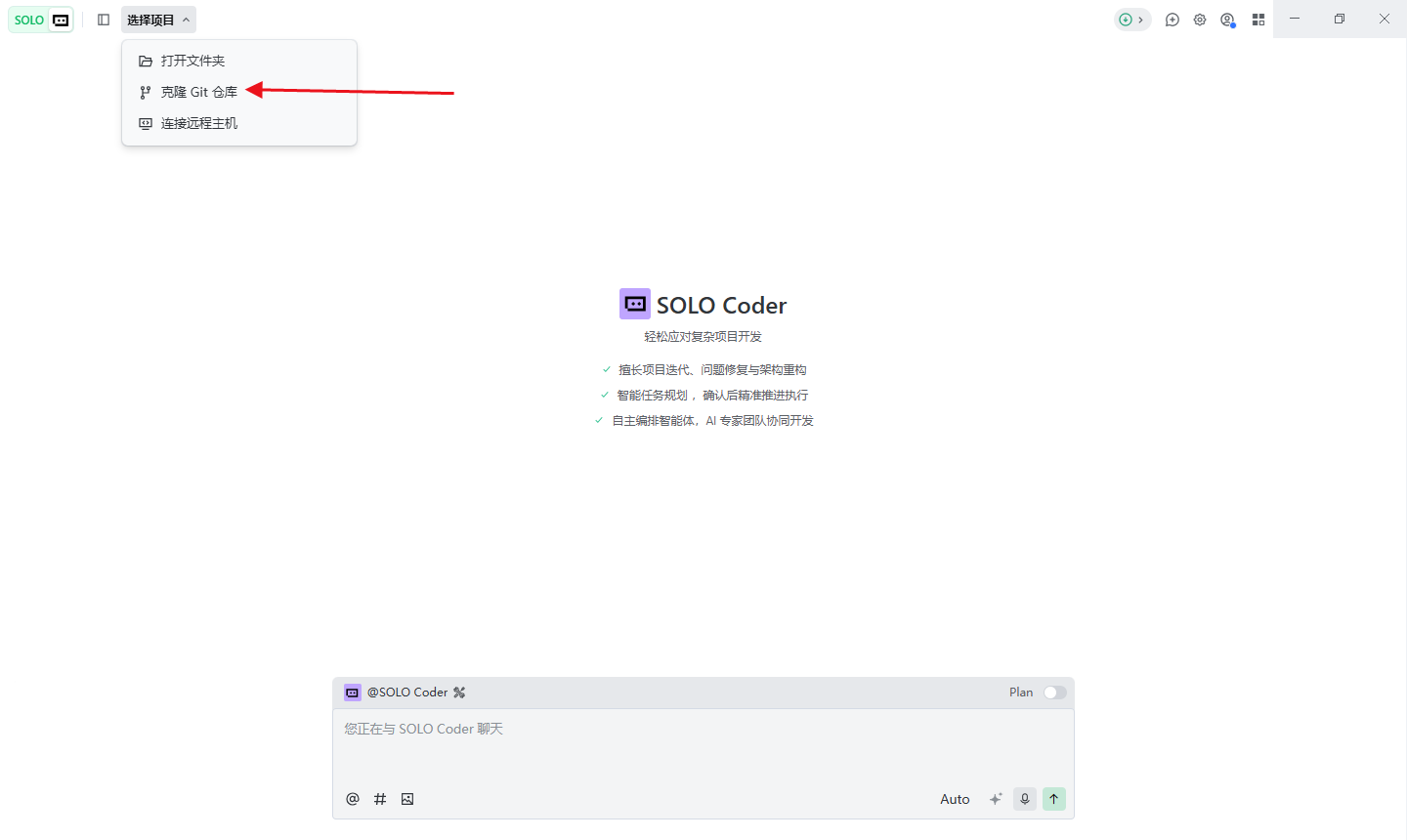
Task: Click the SOLO Coder logo icon in center
Action: pos(635,304)
